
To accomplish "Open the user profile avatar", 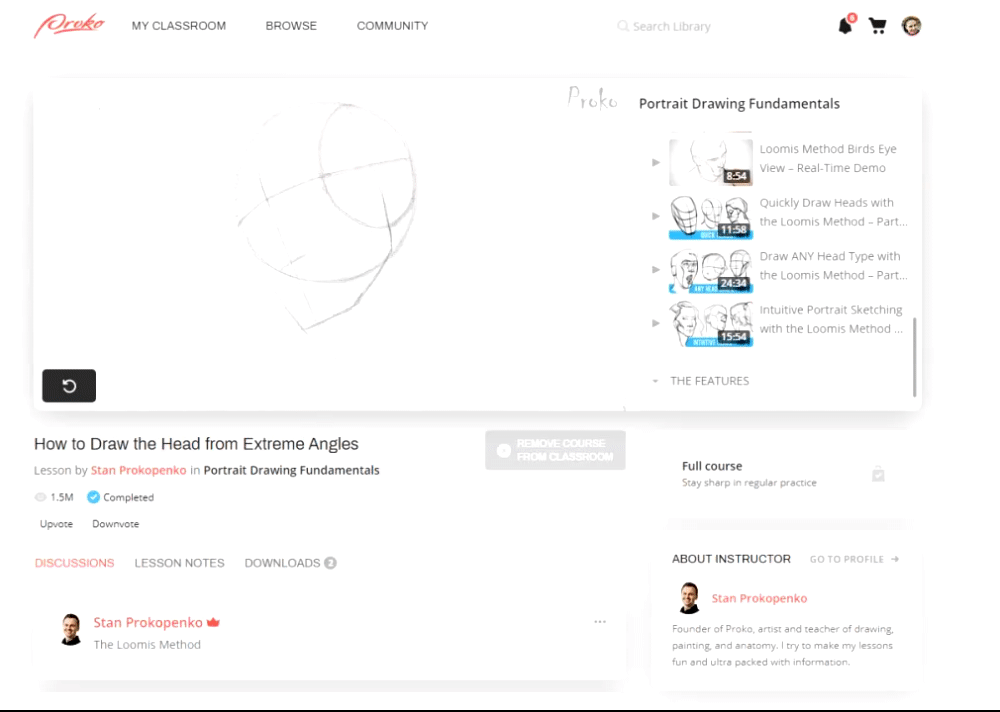I will [911, 26].
